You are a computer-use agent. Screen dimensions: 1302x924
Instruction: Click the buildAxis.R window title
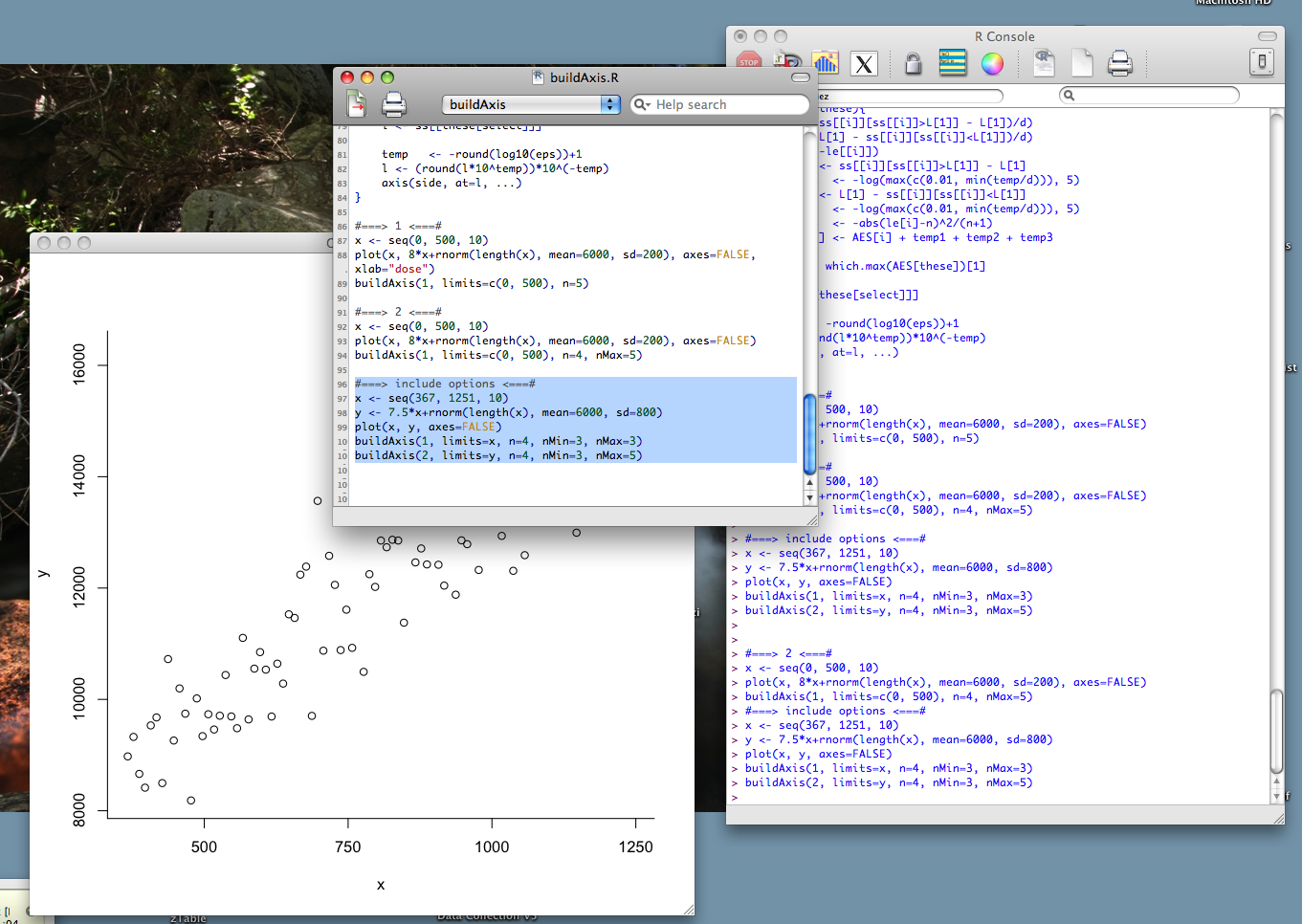click(x=584, y=77)
